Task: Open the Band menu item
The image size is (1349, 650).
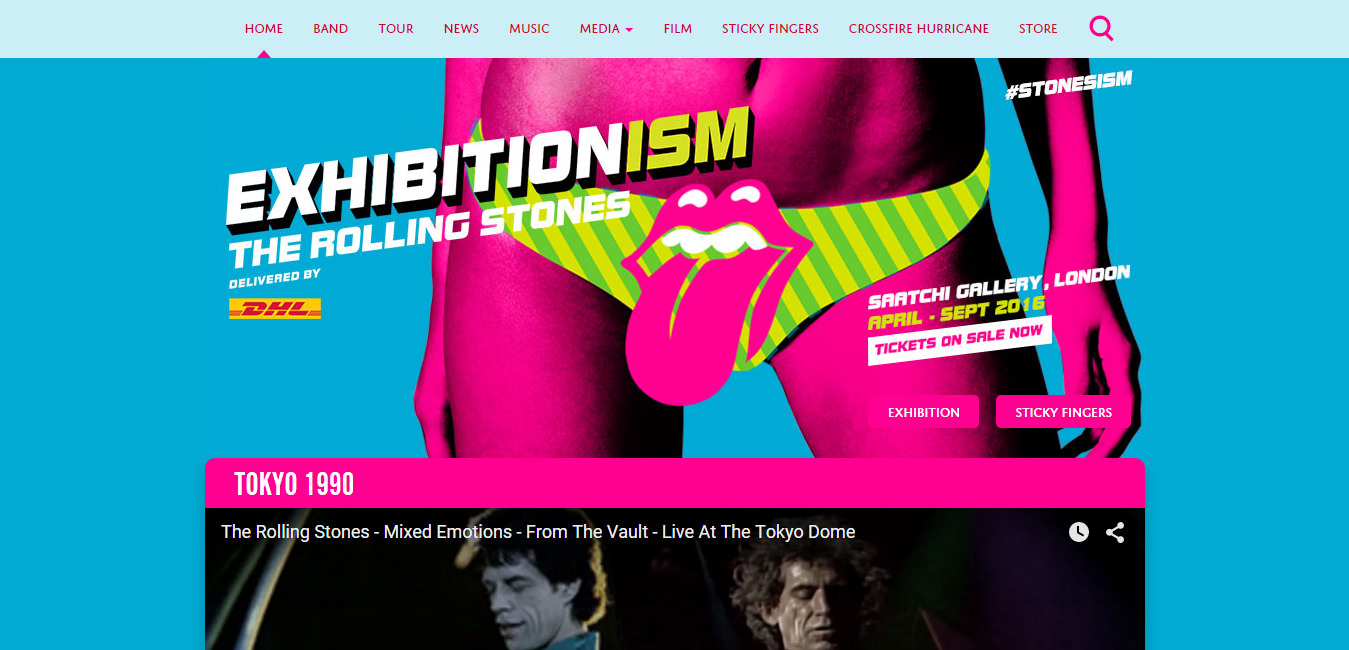Action: click(x=330, y=28)
